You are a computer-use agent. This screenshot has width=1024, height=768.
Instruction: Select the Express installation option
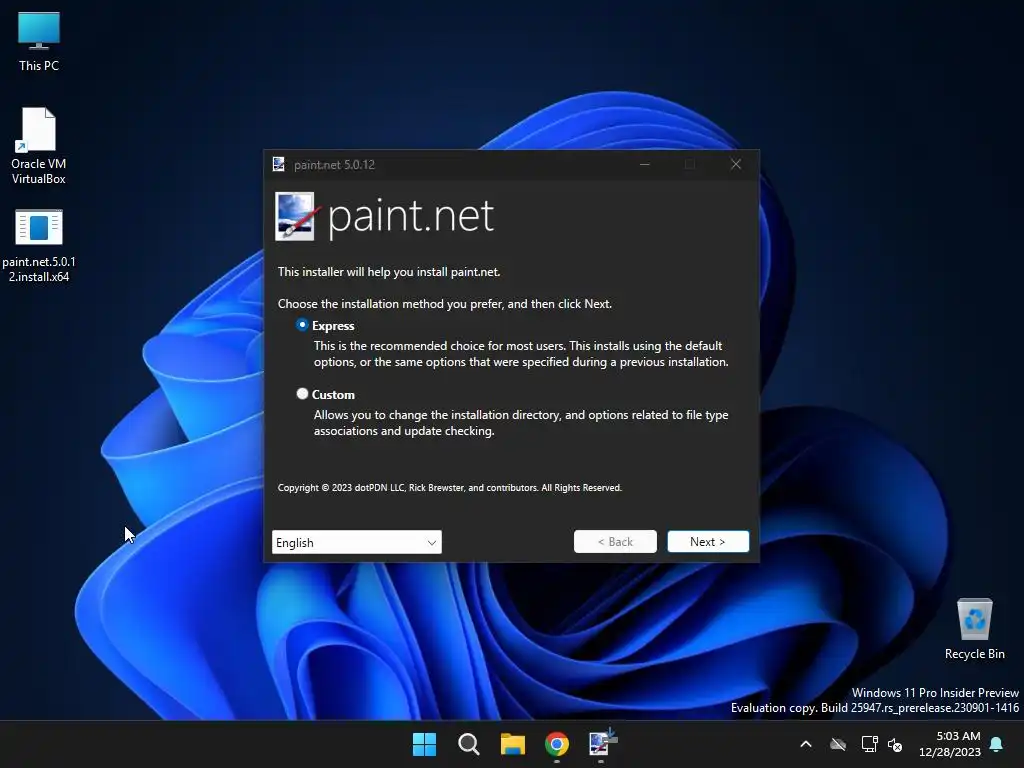tap(302, 325)
